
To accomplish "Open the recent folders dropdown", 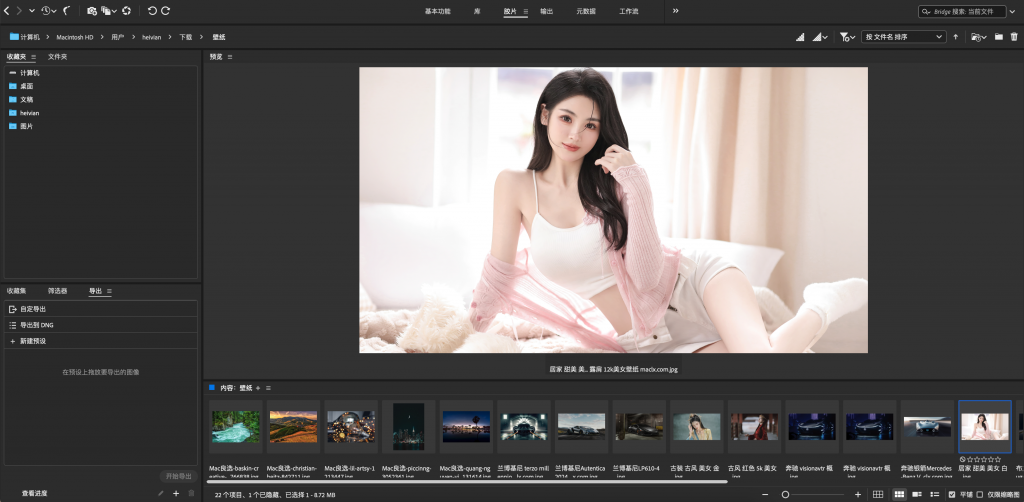I will click(x=978, y=37).
